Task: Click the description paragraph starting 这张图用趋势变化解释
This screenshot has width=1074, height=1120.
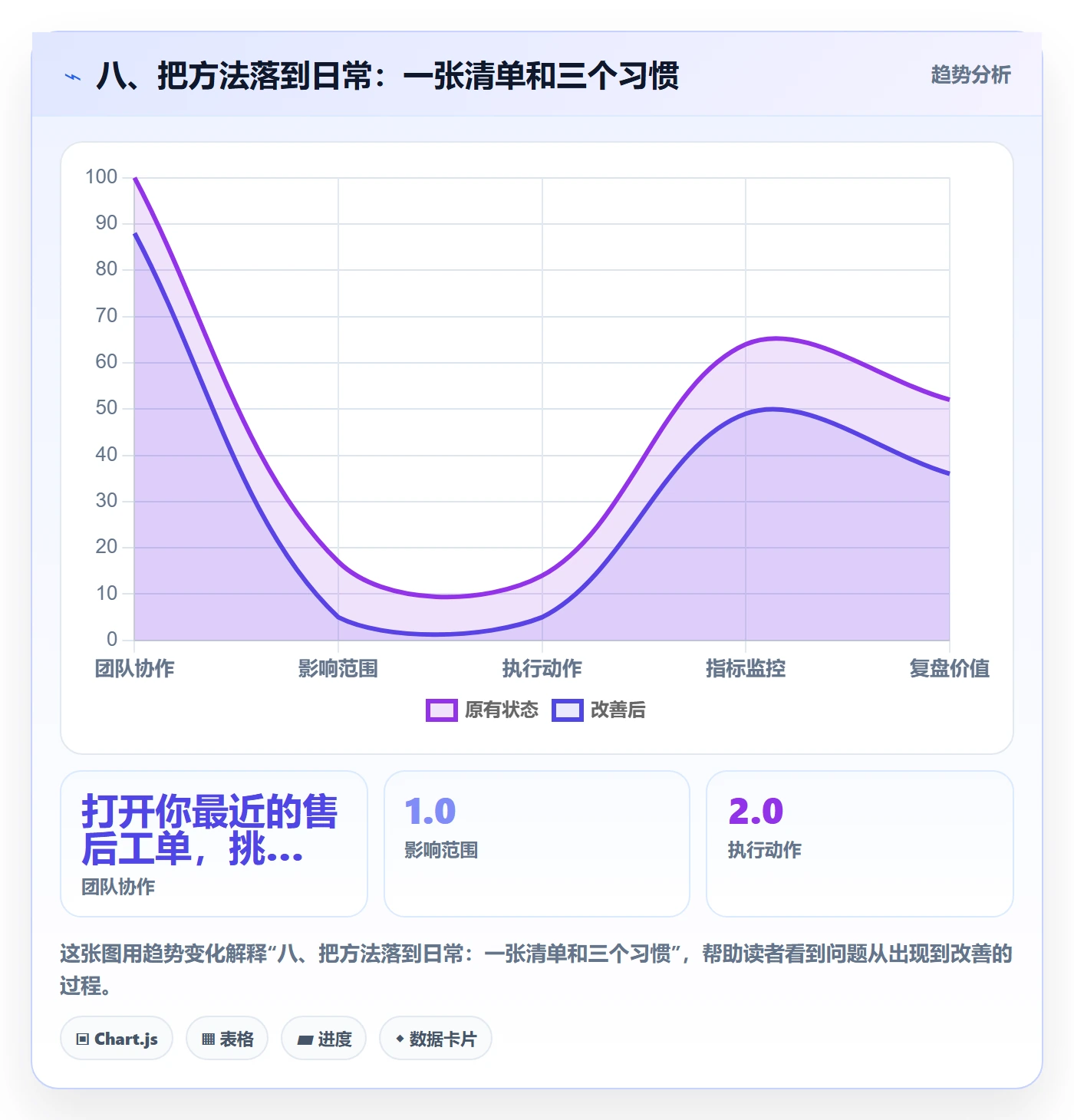Action: (x=536, y=969)
